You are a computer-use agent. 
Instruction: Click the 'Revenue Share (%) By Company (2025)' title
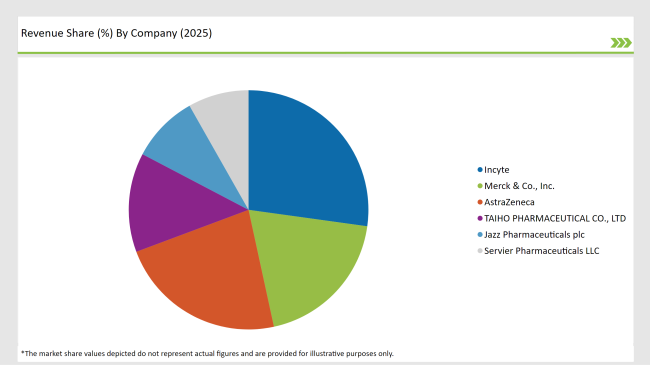click(x=116, y=33)
